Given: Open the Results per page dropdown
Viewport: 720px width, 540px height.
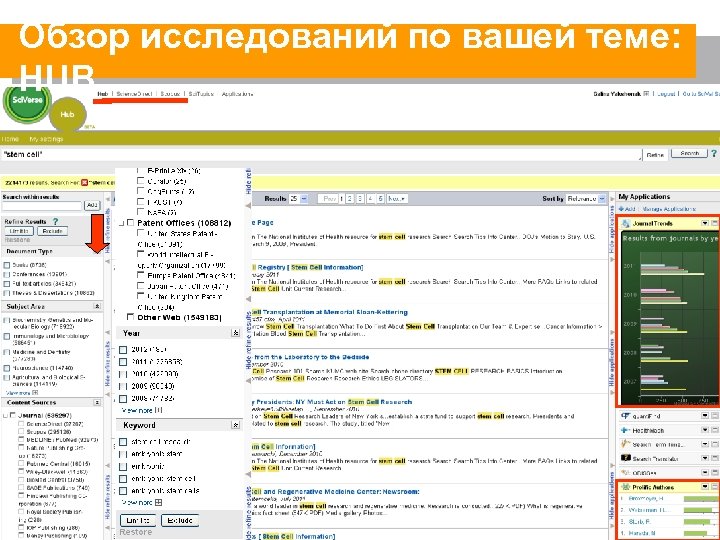Looking at the screenshot, I should click(x=298, y=198).
